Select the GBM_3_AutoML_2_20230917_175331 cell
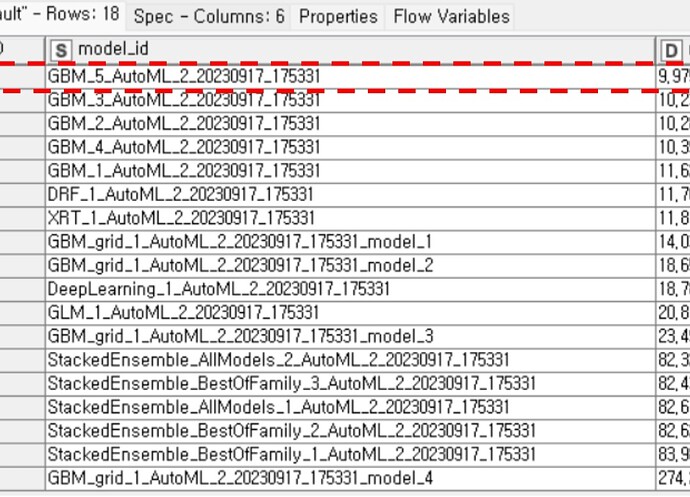Image resolution: width=690 pixels, height=497 pixels. coord(184,100)
